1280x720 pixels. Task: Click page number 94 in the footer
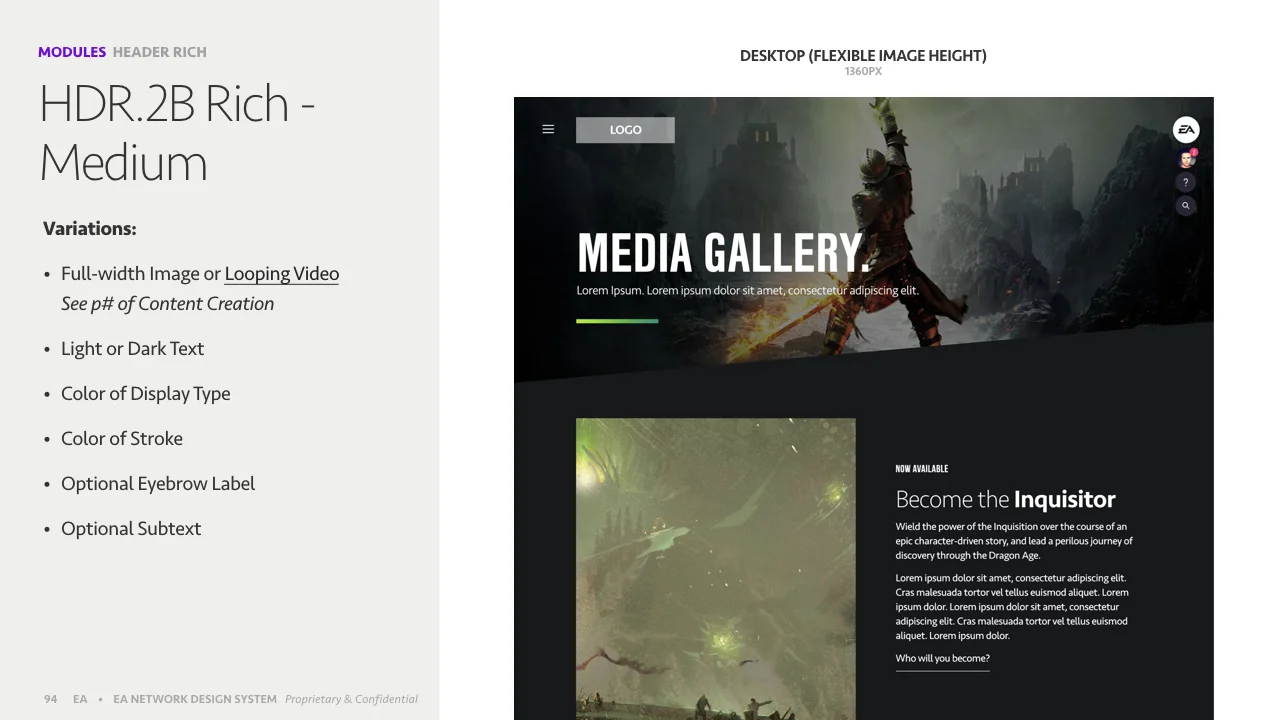[x=50, y=699]
